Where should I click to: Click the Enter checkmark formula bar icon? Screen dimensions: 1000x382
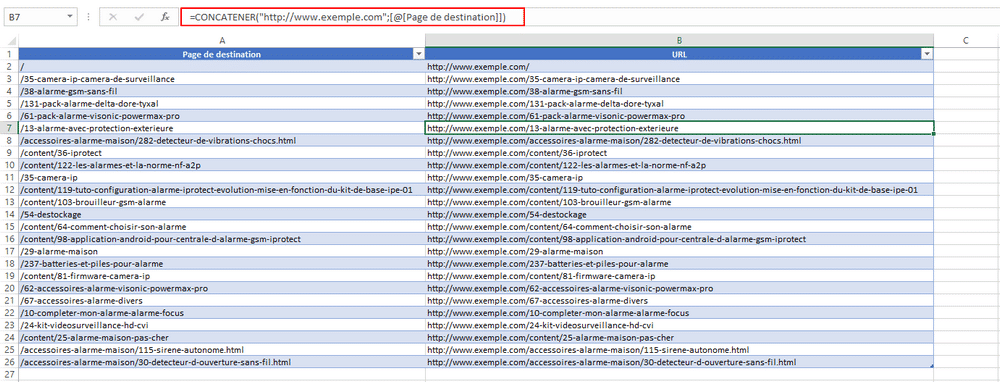[139, 17]
